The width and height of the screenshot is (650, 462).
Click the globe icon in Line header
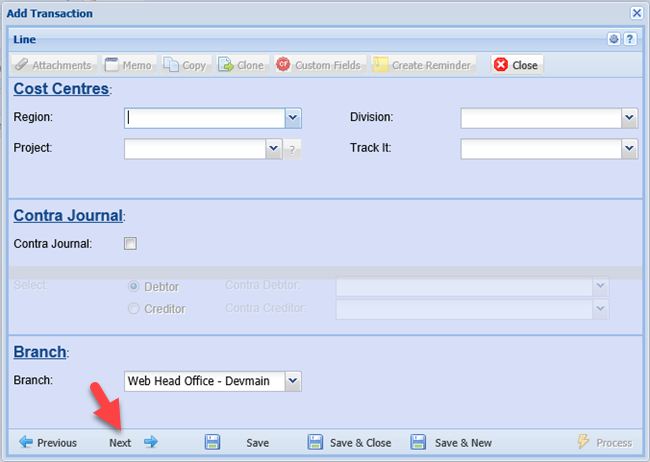614,39
